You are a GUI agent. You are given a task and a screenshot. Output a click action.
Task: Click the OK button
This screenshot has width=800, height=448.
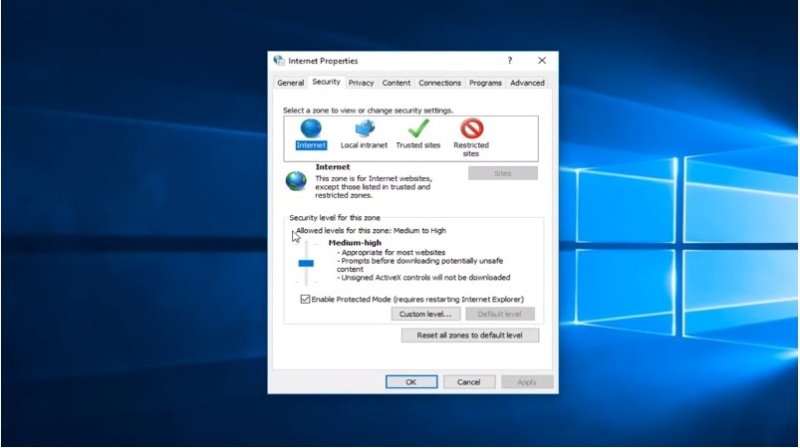[x=411, y=382]
